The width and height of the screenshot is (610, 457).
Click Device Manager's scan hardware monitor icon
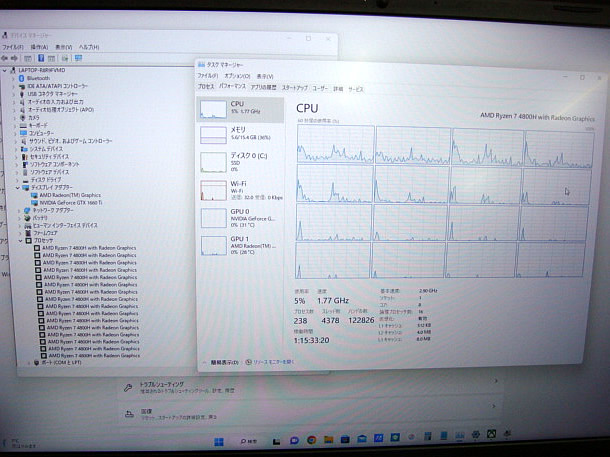tap(78, 58)
